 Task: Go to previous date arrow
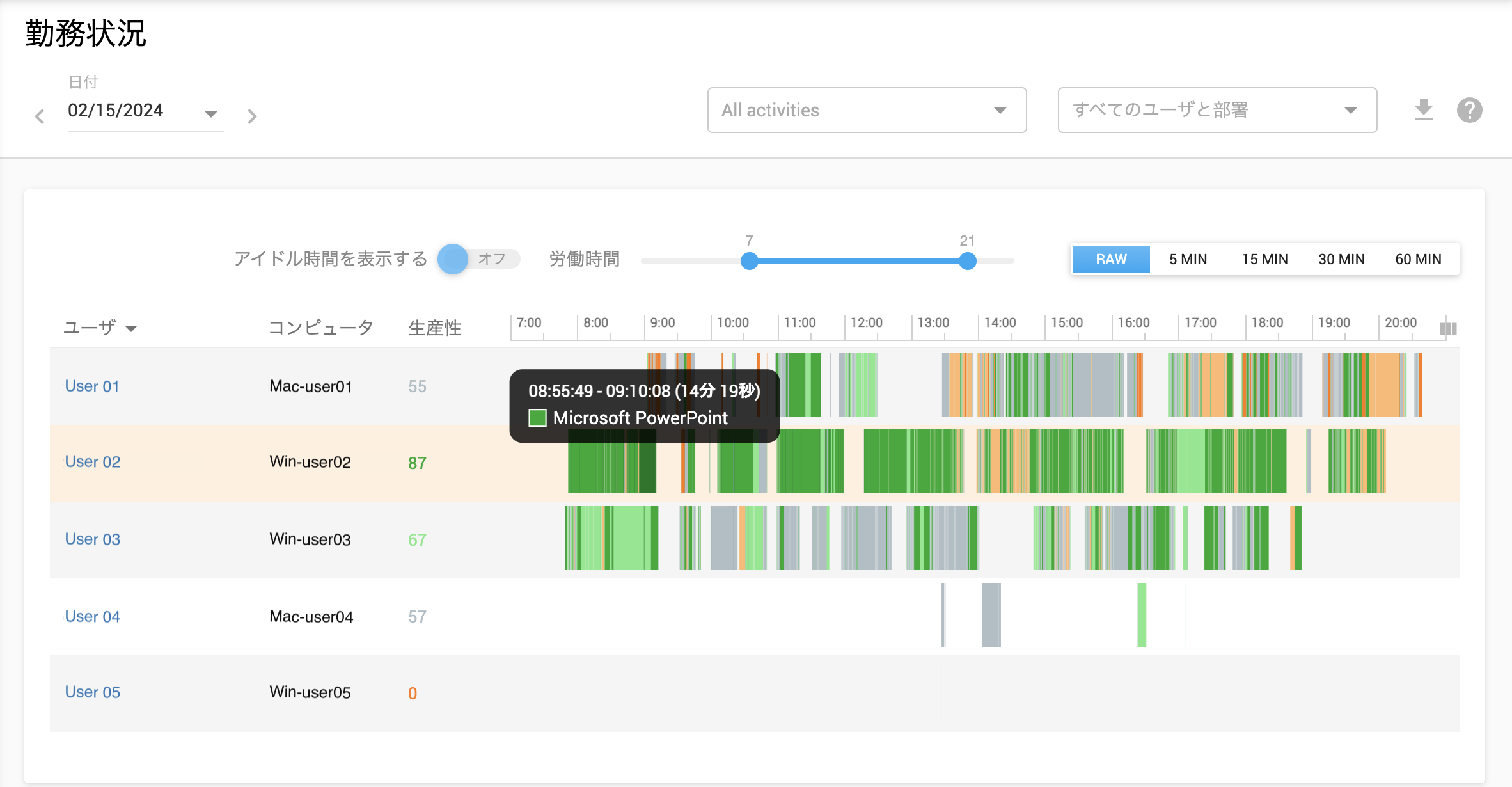coord(40,116)
